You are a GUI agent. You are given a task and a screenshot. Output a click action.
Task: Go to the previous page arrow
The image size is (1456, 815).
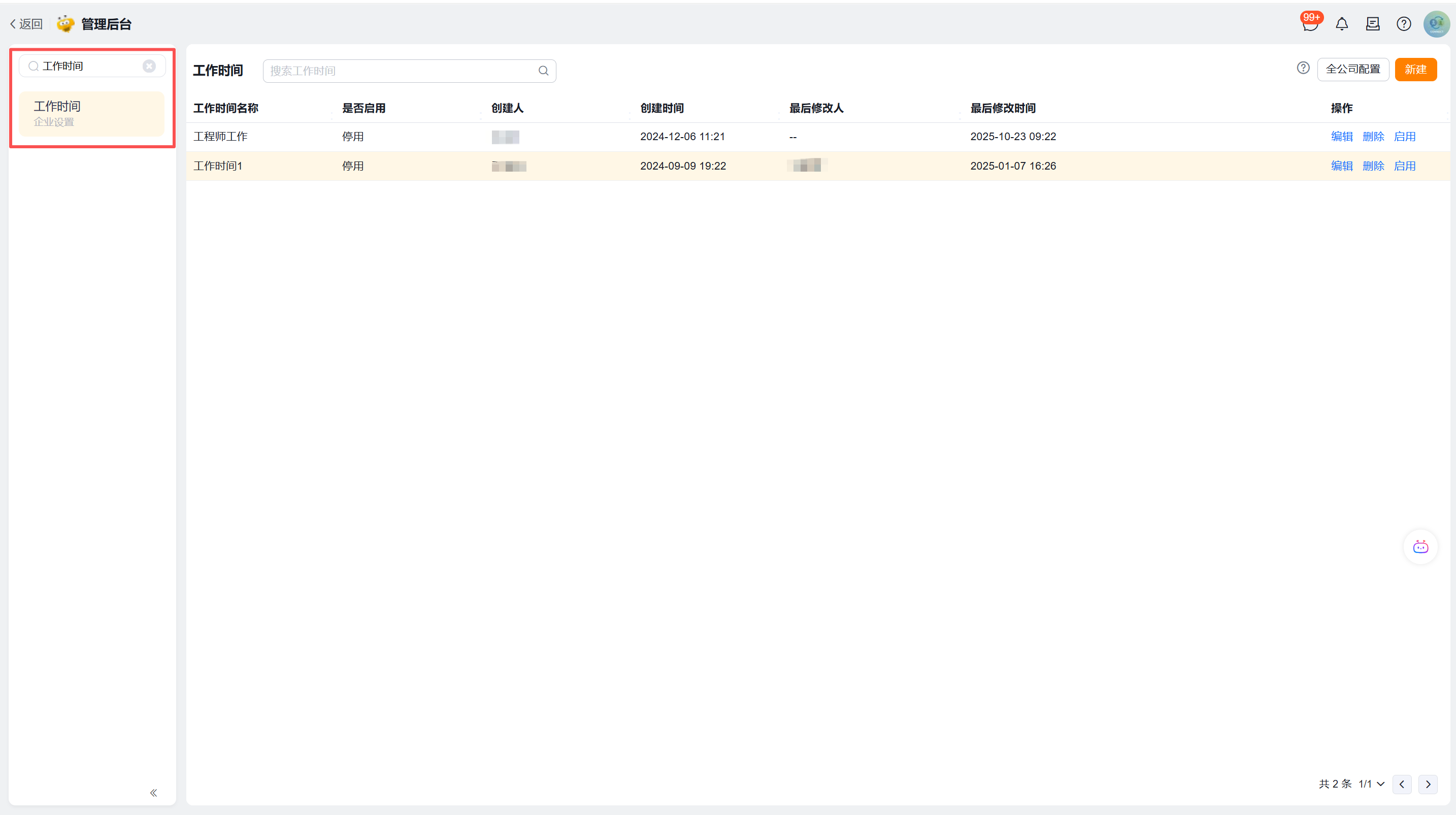coord(1402,784)
